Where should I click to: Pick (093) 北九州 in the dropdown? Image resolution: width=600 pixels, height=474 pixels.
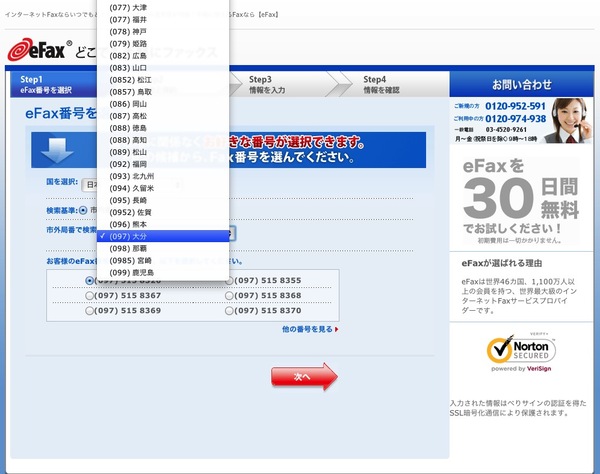163,176
